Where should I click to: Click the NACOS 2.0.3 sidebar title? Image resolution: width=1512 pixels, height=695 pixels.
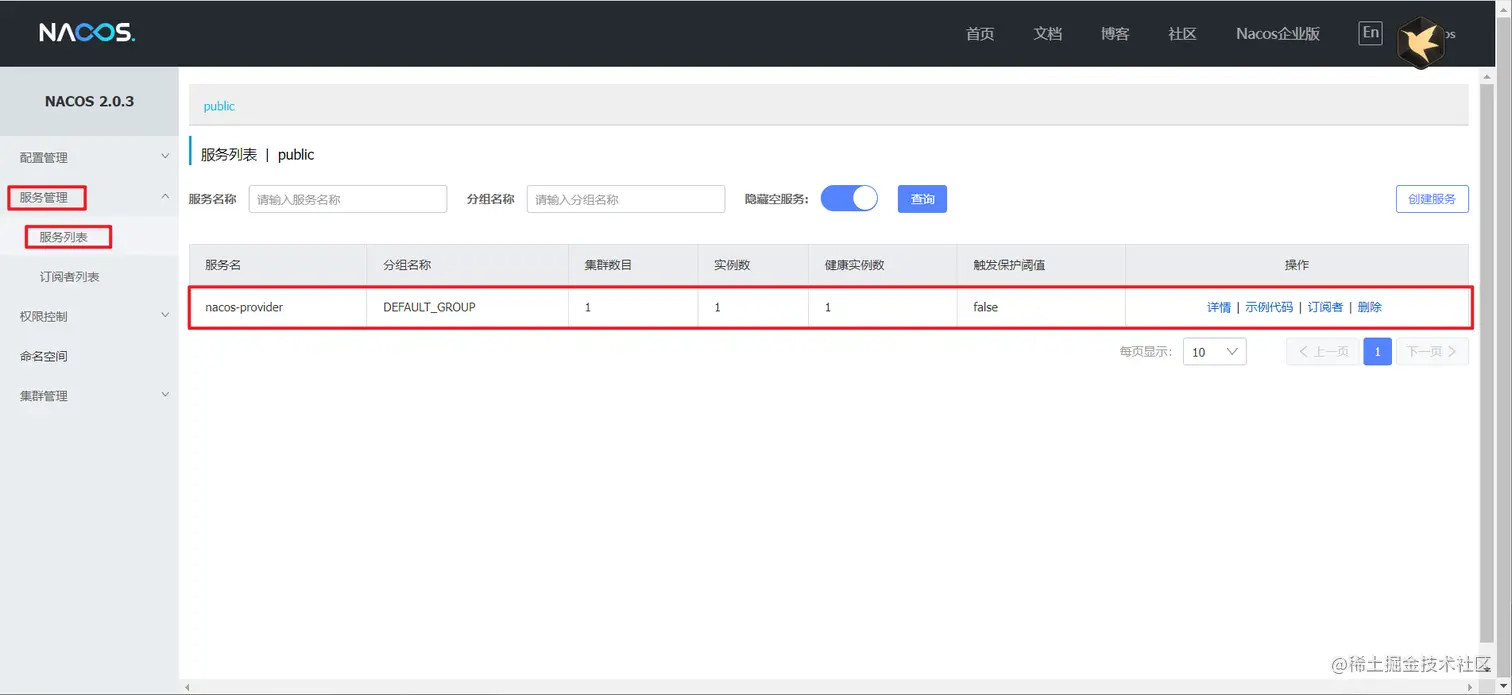pos(89,101)
